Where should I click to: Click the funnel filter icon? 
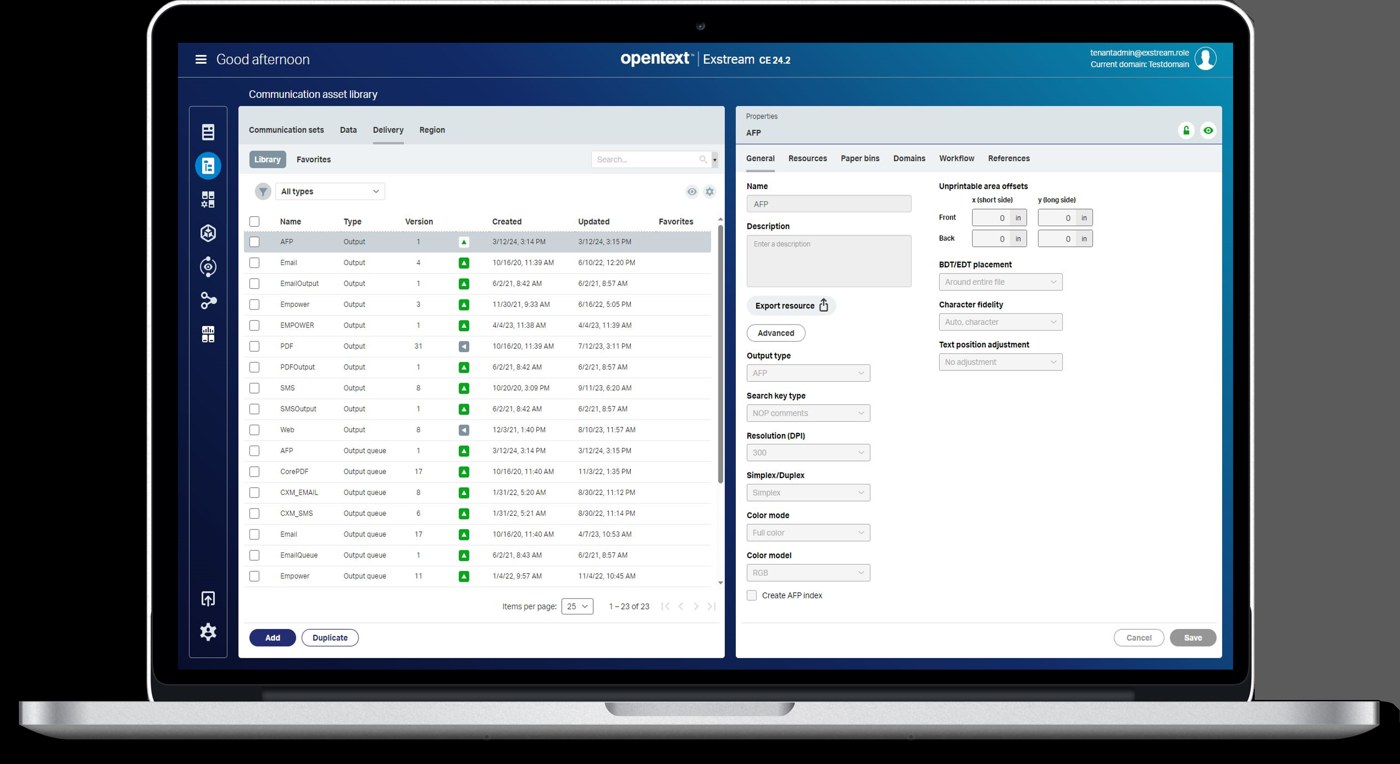(263, 191)
